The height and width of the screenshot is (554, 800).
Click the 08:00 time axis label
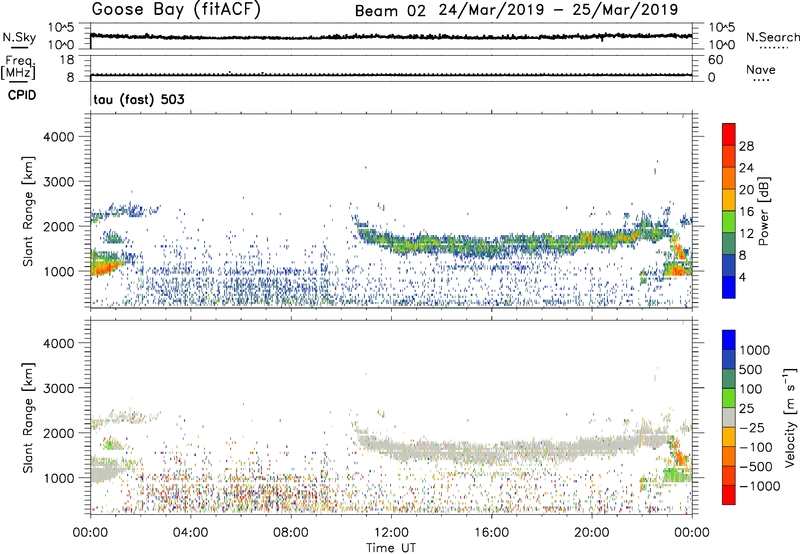coord(291,533)
